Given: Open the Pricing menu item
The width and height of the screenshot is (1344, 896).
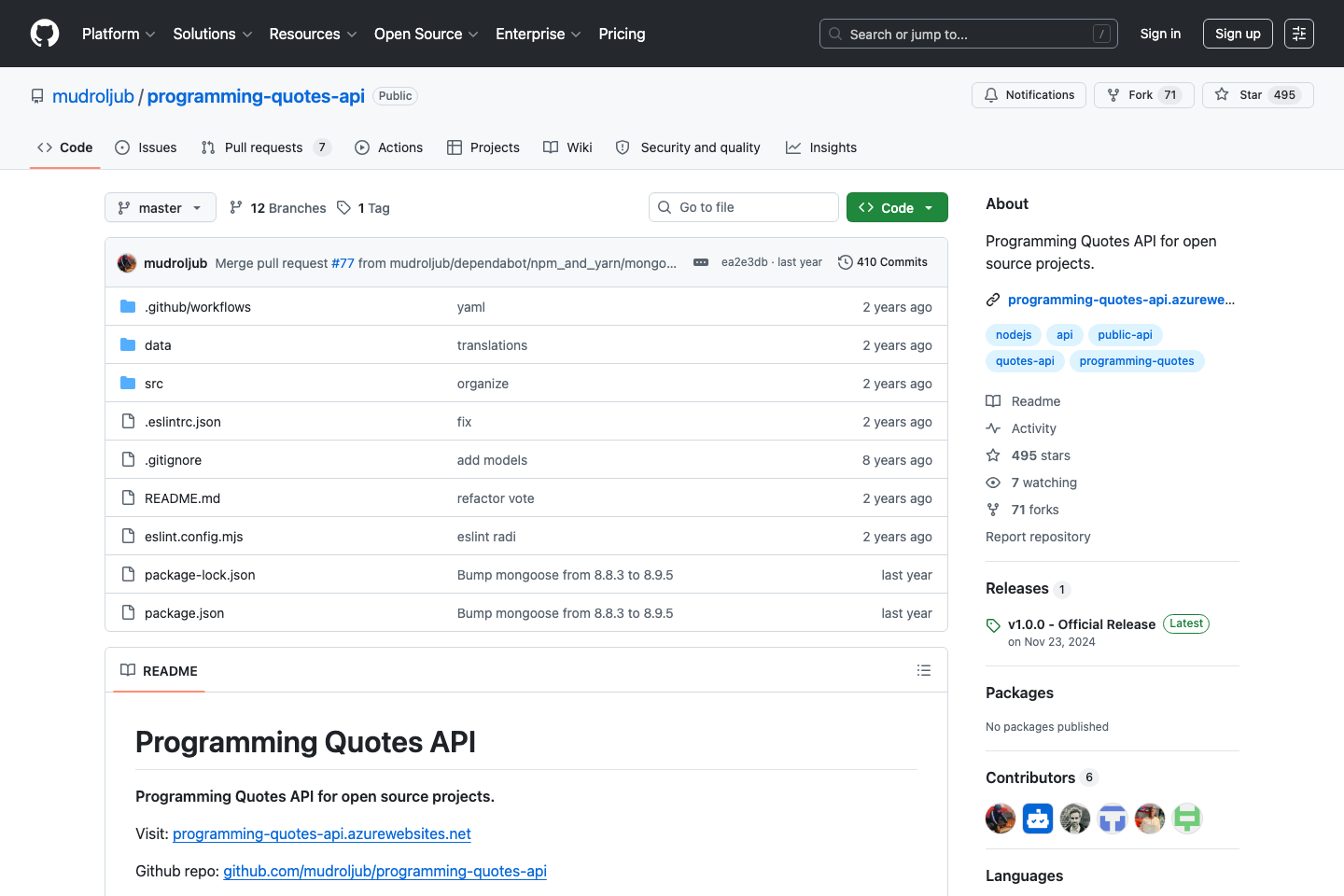Looking at the screenshot, I should 622,34.
